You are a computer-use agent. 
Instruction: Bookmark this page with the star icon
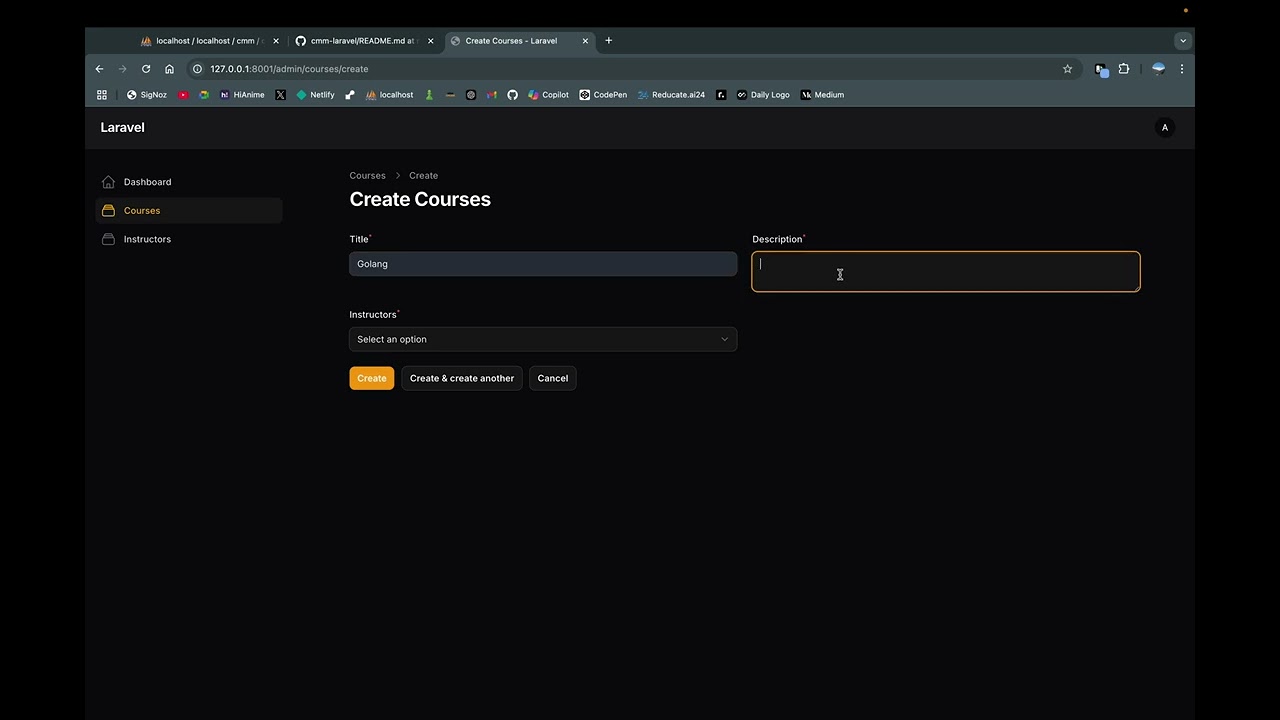click(x=1067, y=69)
